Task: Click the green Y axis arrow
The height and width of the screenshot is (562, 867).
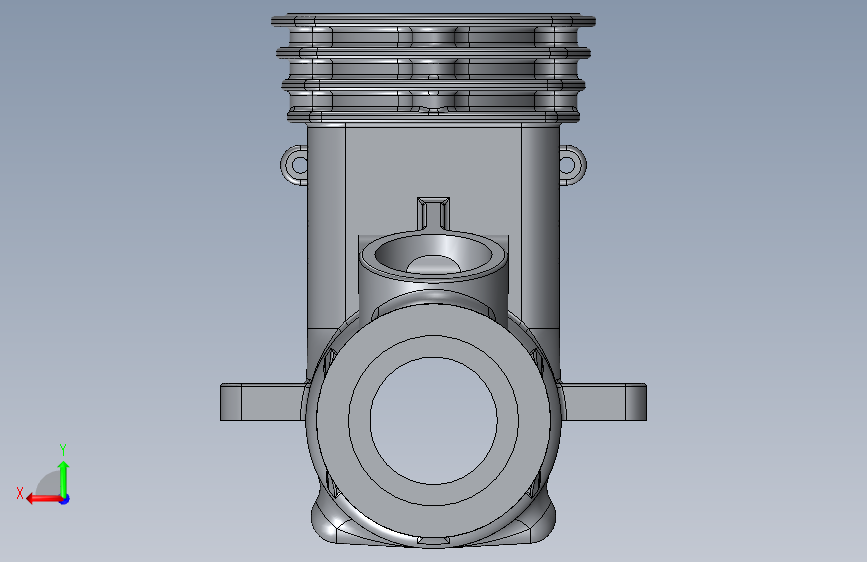Action: 64,479
